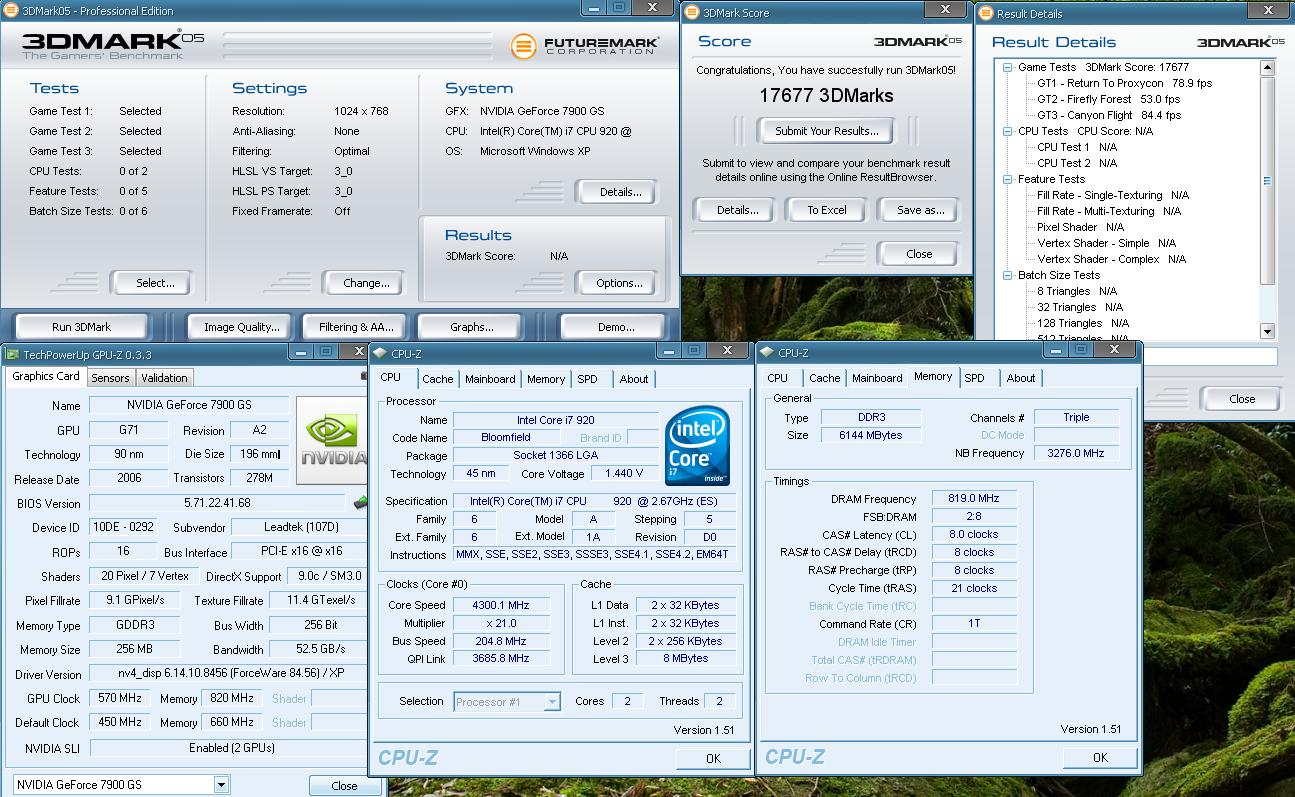Open Mainboard tab in the processor CPU-Z window
1295x797 pixels.
490,379
